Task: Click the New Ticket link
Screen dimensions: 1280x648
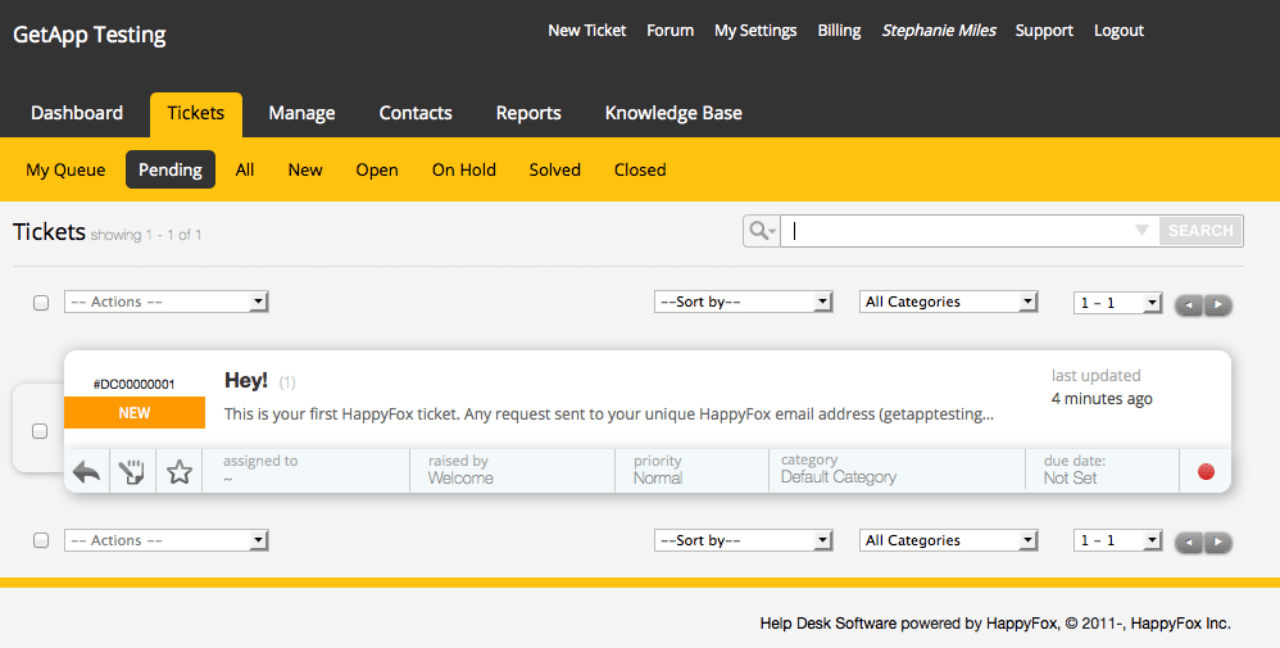Action: click(587, 31)
